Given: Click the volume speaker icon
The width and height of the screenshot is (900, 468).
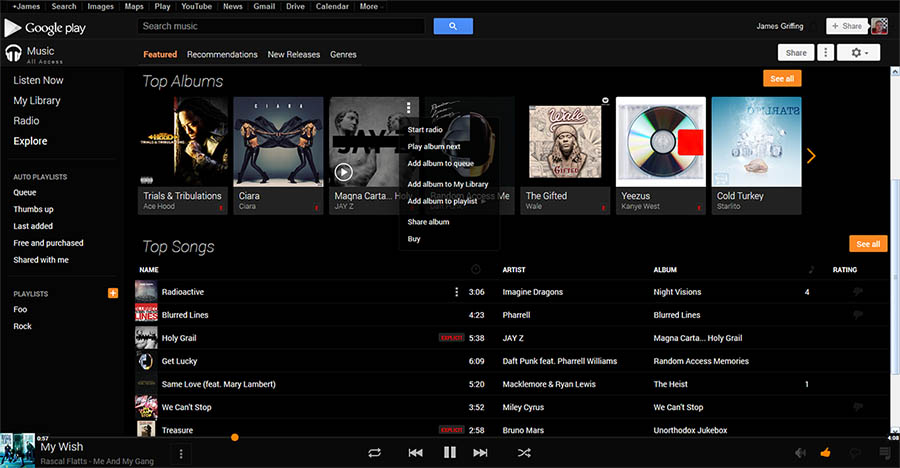Looking at the screenshot, I should tap(800, 453).
